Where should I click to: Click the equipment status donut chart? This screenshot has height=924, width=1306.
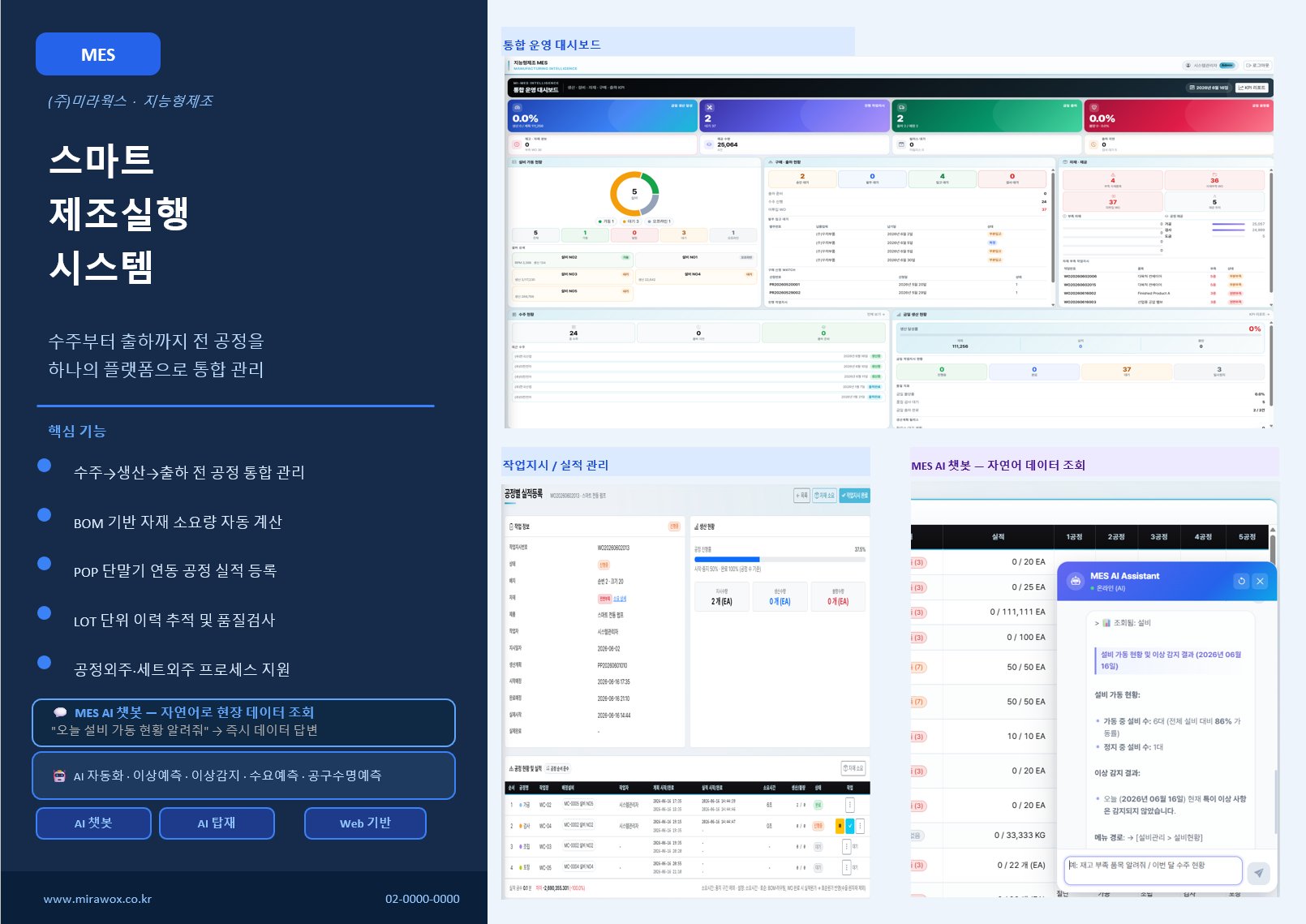(634, 193)
